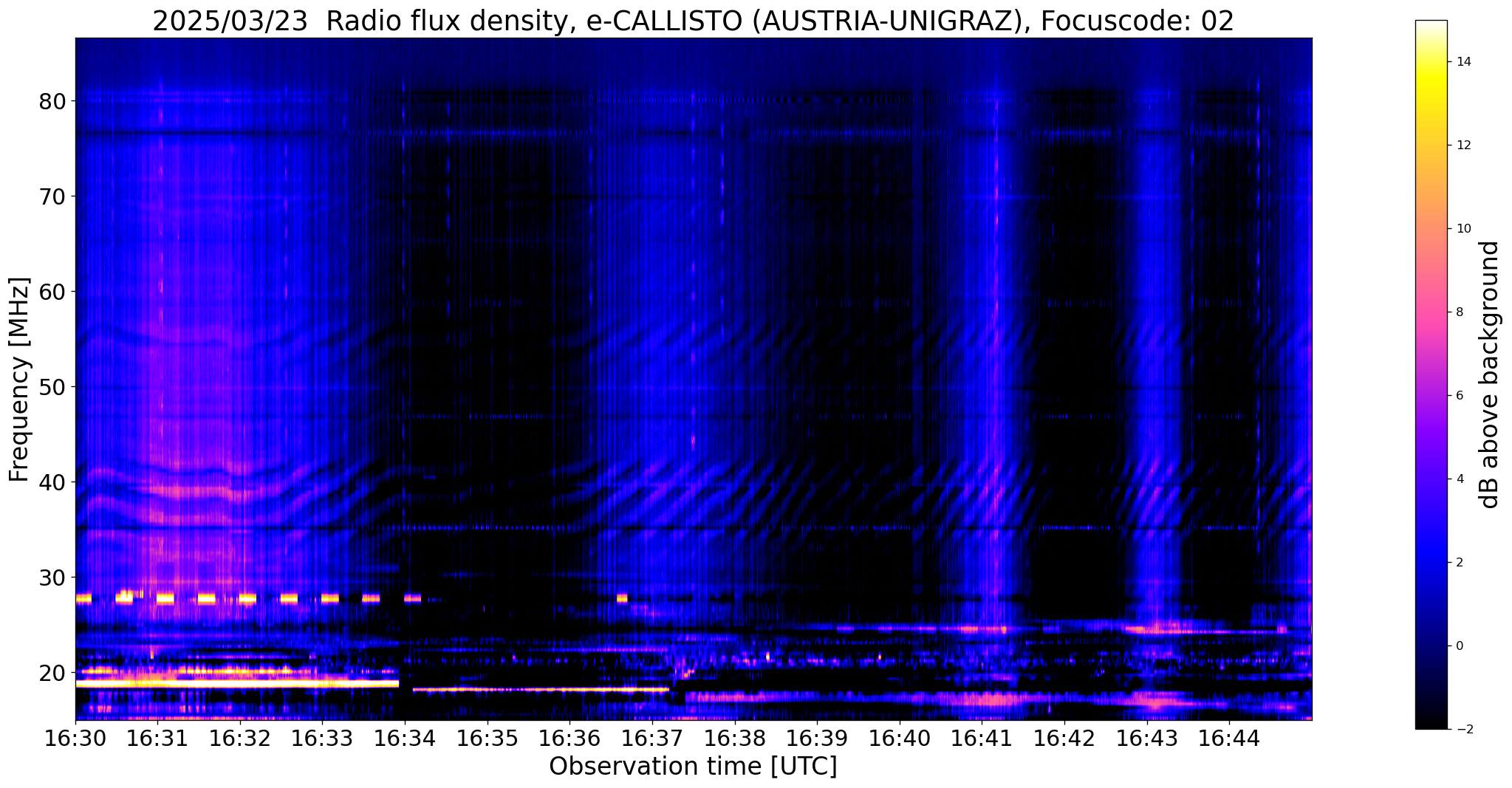
Task: Click the 16:44 time tick label
Action: click(x=1229, y=739)
